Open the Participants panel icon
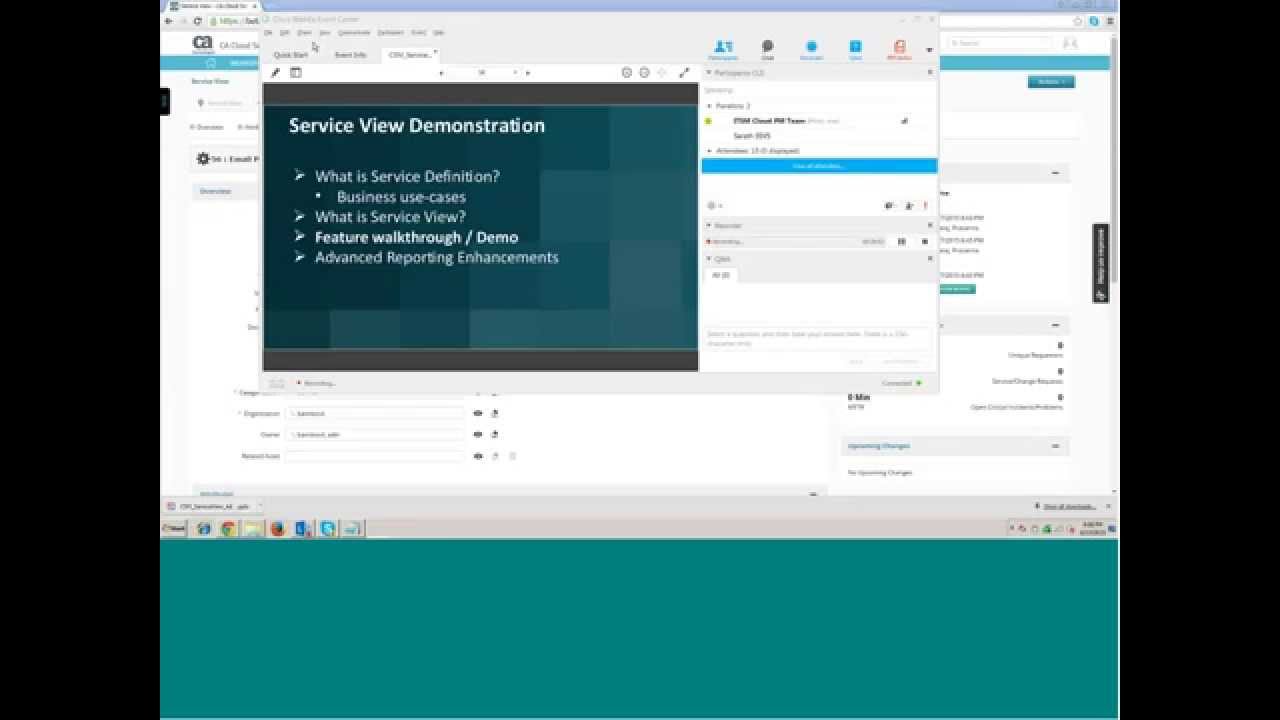This screenshot has height=720, width=1280. (723, 47)
